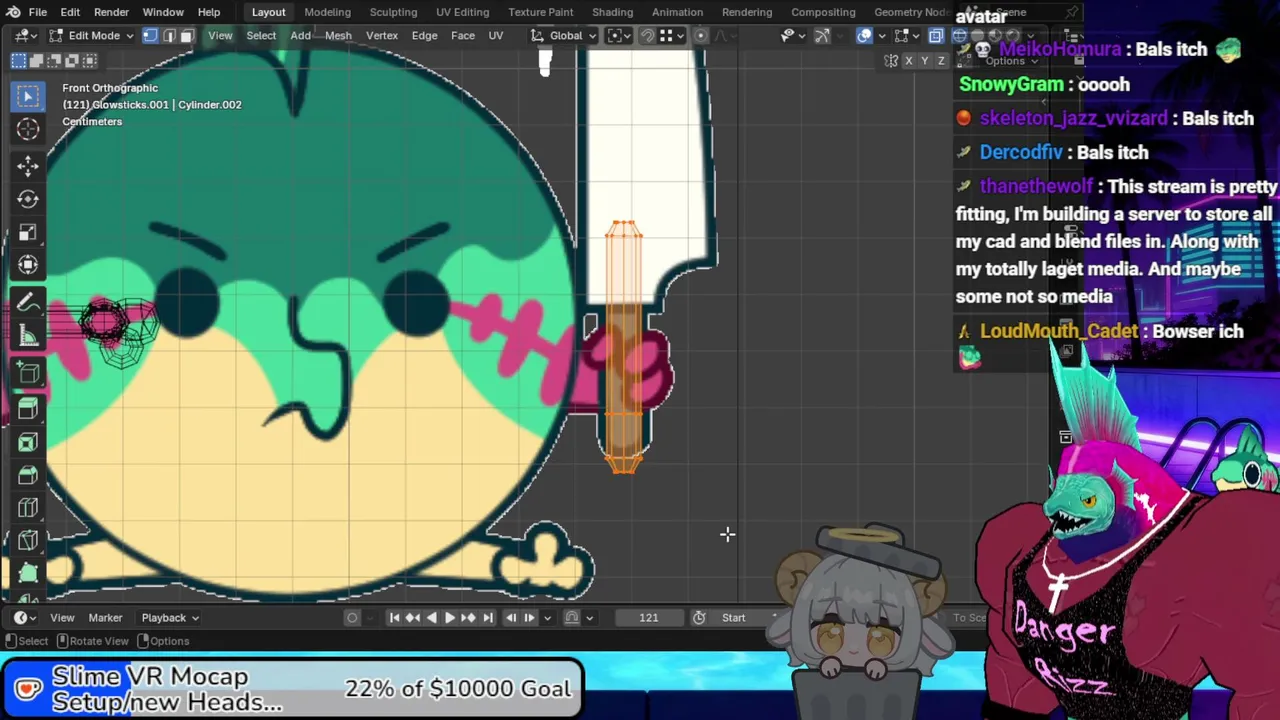
Task: Click the mesh mirror butterfly icon
Action: tap(891, 61)
